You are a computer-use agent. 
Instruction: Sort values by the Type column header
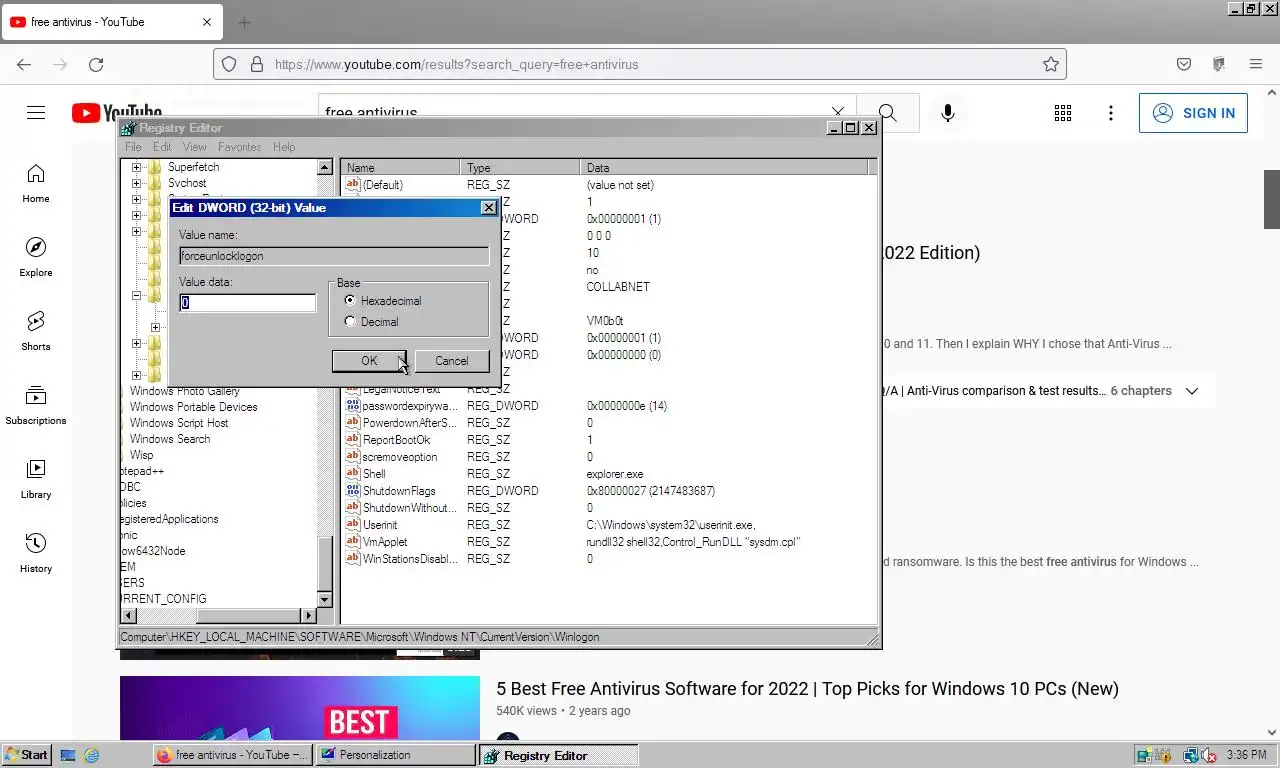point(520,168)
